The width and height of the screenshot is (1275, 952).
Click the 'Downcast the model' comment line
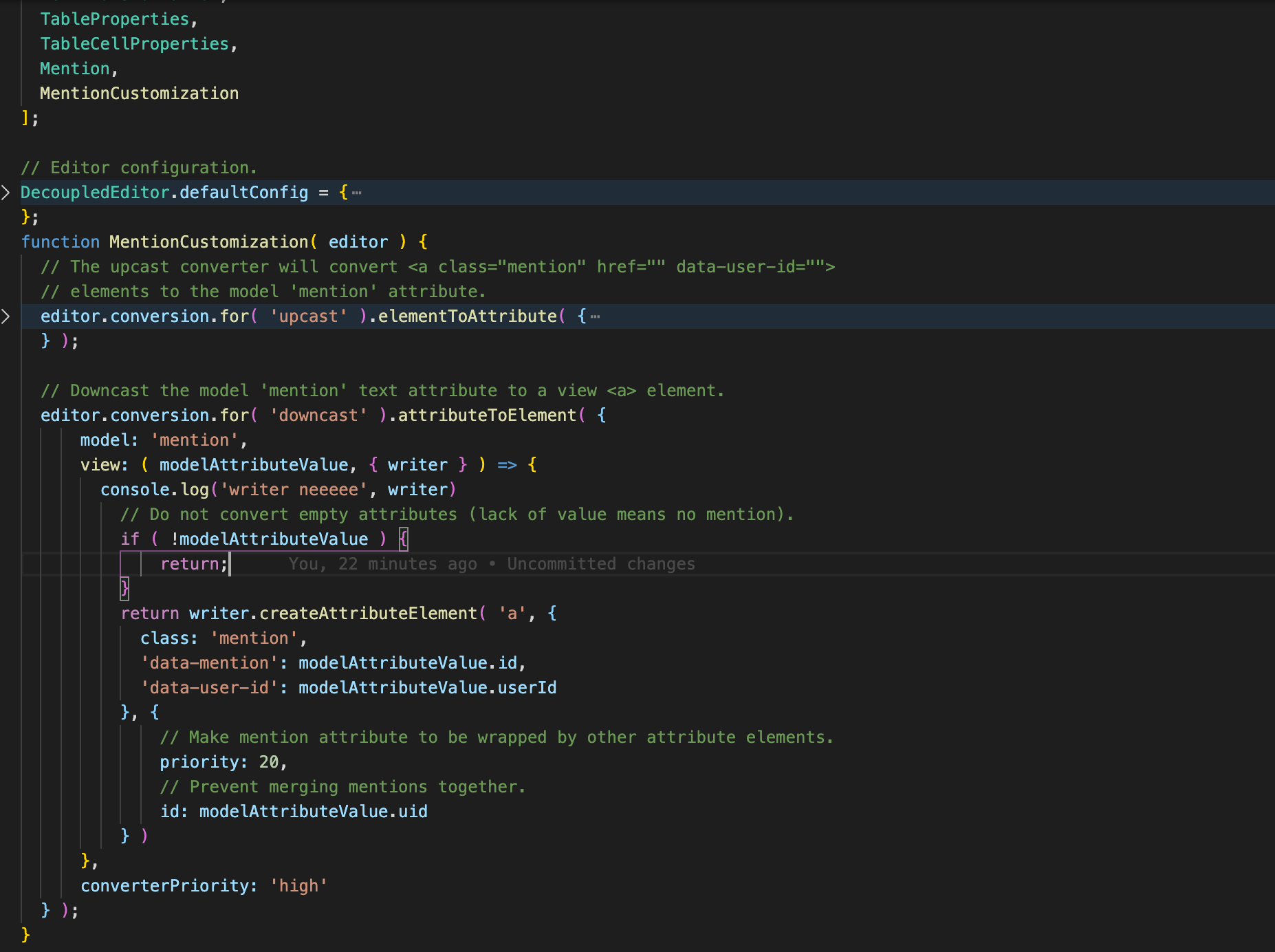point(382,391)
